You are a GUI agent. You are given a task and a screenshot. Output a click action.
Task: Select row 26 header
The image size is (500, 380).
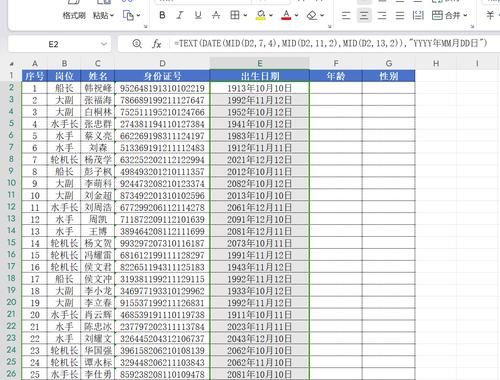point(11,374)
